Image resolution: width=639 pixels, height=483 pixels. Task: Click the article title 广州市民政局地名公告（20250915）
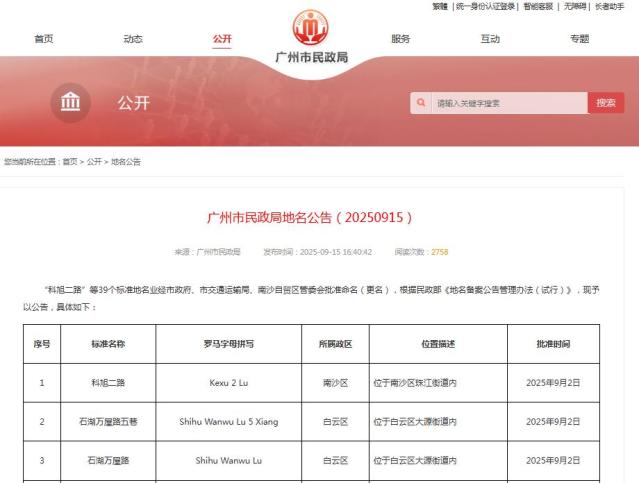point(310,217)
